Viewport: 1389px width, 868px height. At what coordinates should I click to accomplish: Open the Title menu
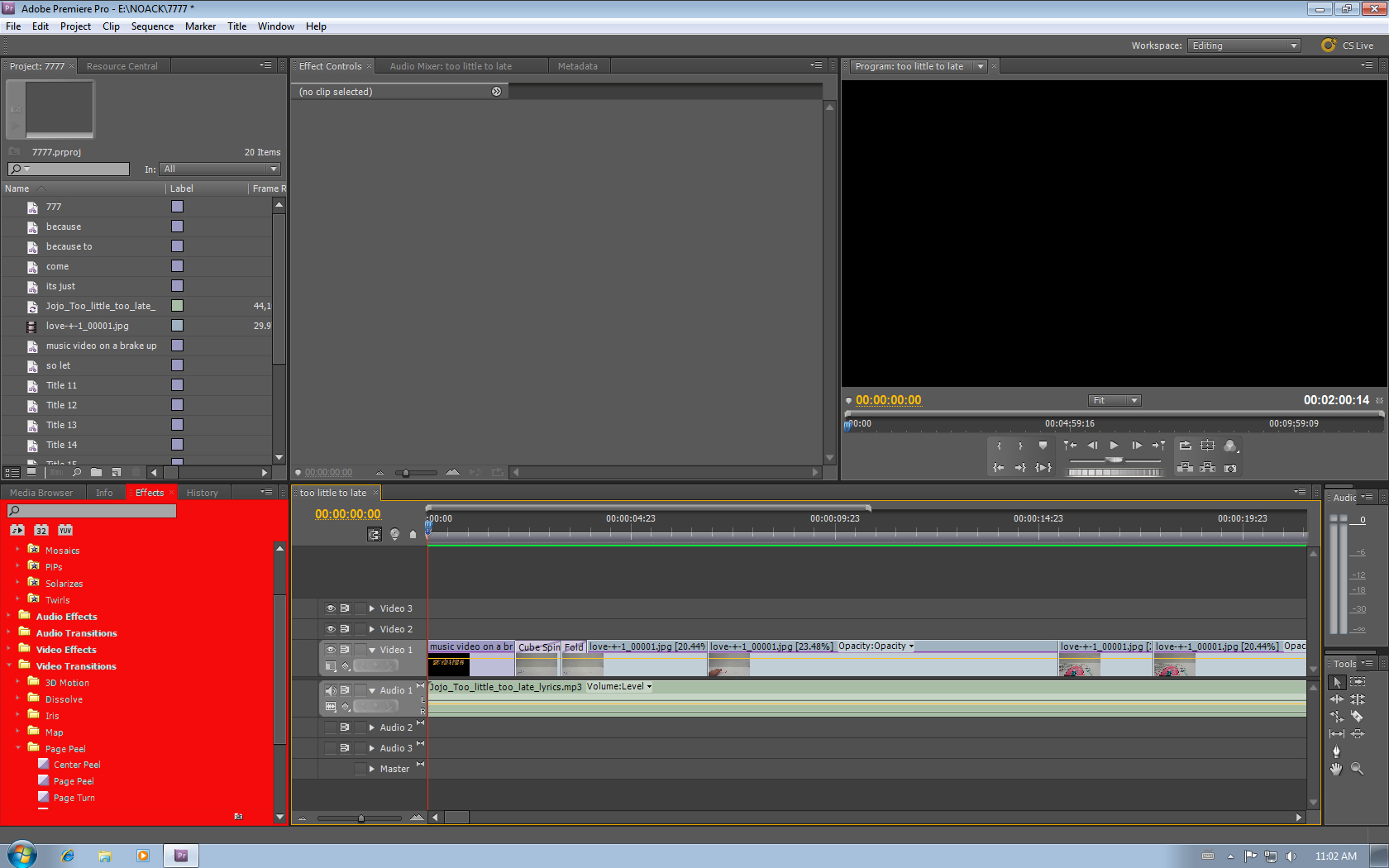coord(236,26)
